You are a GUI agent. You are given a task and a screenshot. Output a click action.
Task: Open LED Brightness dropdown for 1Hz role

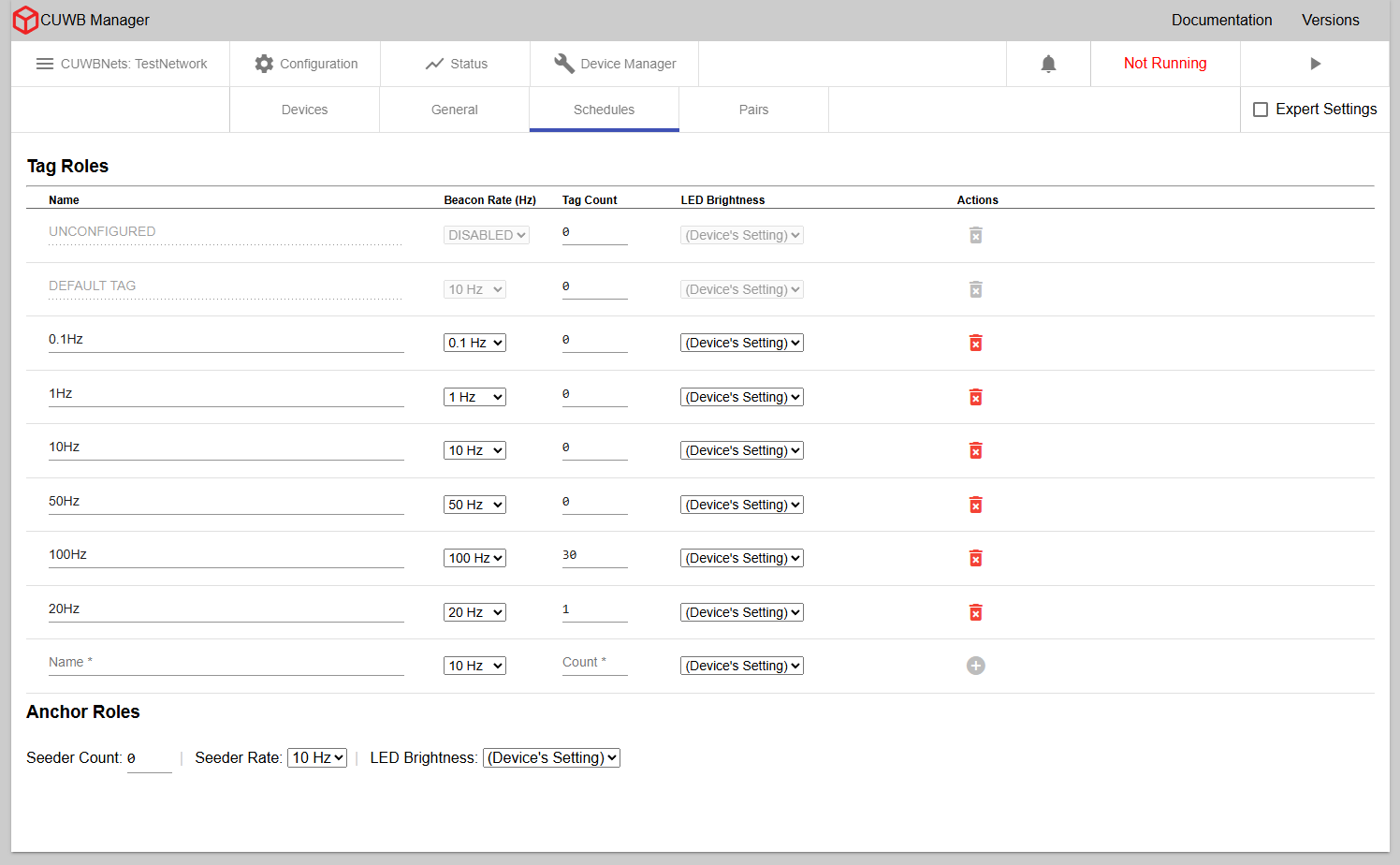pos(742,397)
